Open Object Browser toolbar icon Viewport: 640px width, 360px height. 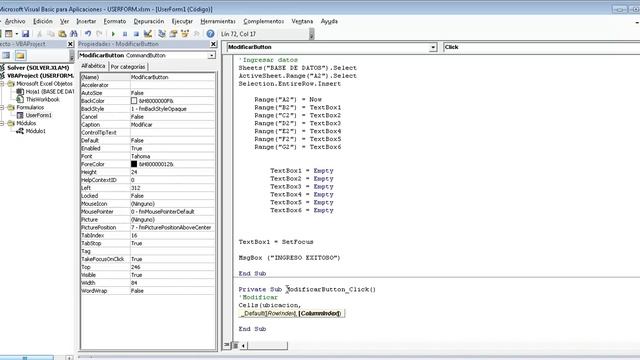tap(185, 34)
